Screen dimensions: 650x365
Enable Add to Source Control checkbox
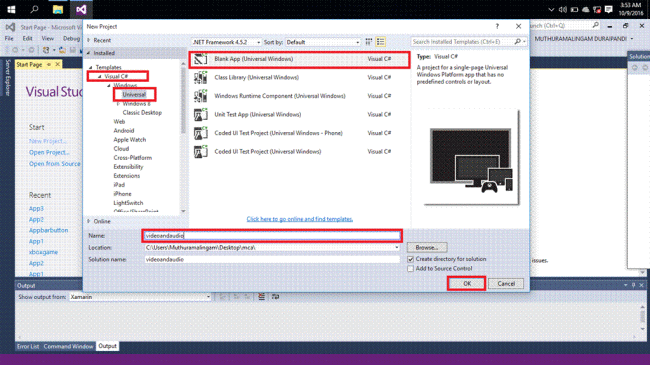(410, 269)
